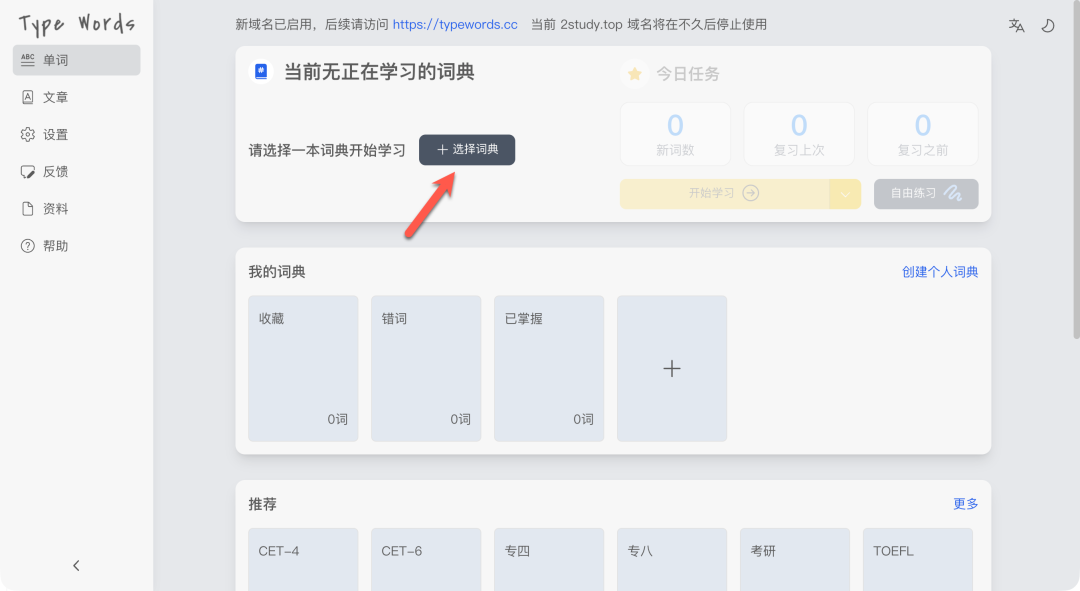Click the 新词数 count card

tap(676, 134)
